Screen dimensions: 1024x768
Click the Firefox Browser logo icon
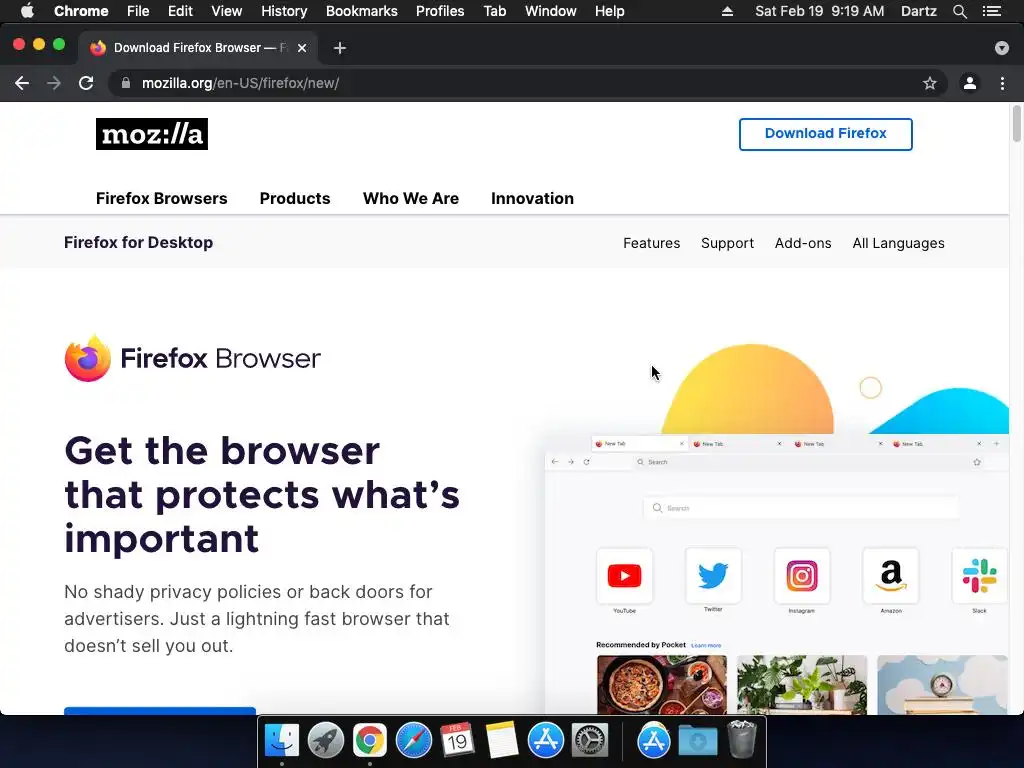[x=88, y=358]
